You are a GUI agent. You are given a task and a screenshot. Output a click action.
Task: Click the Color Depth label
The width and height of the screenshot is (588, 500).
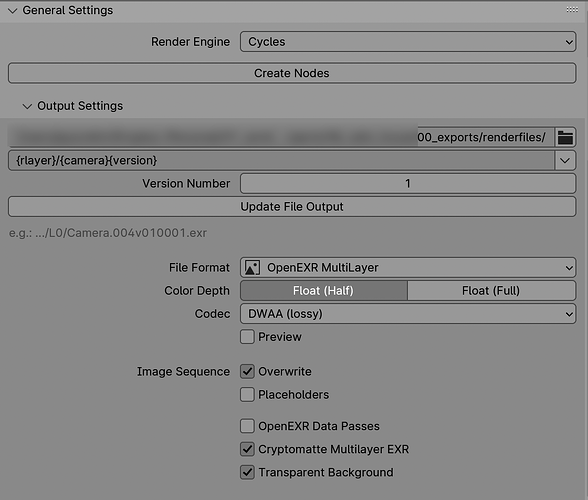coord(197,291)
